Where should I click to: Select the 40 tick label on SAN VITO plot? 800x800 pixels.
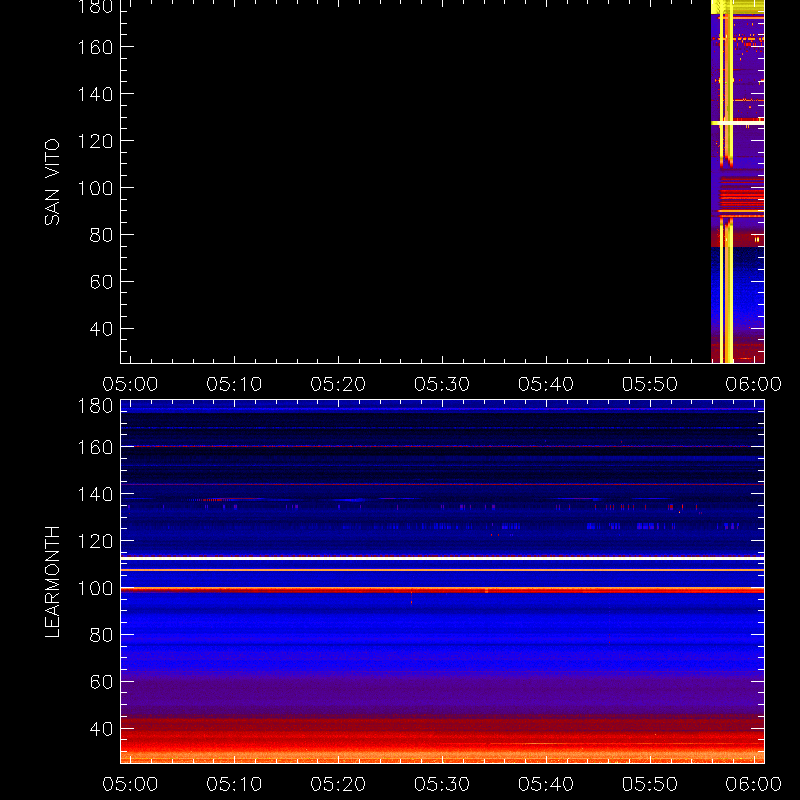tap(101, 329)
